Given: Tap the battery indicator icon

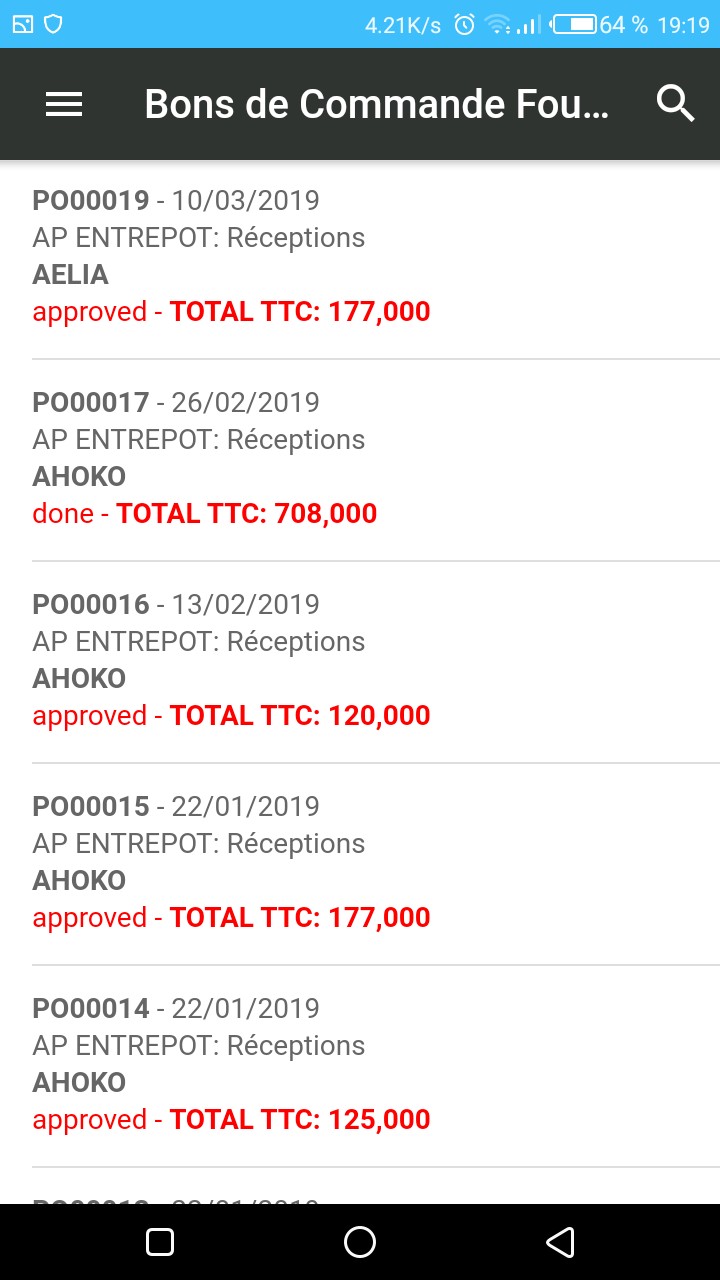Looking at the screenshot, I should point(575,25).
